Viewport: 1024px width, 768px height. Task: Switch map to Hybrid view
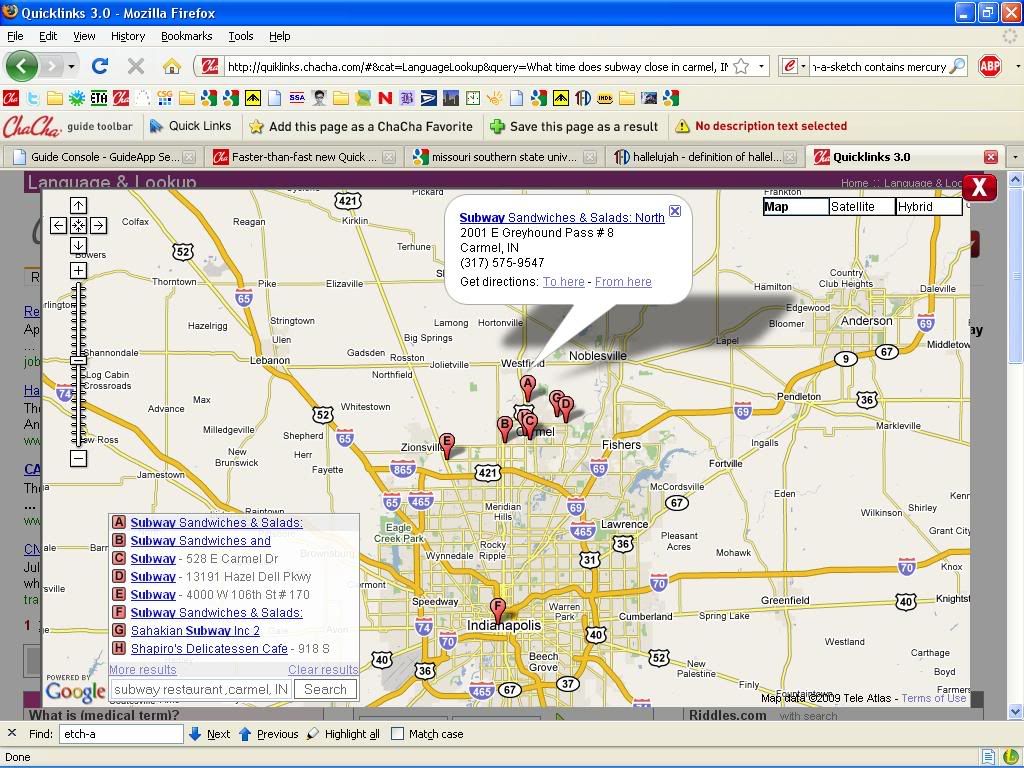929,206
